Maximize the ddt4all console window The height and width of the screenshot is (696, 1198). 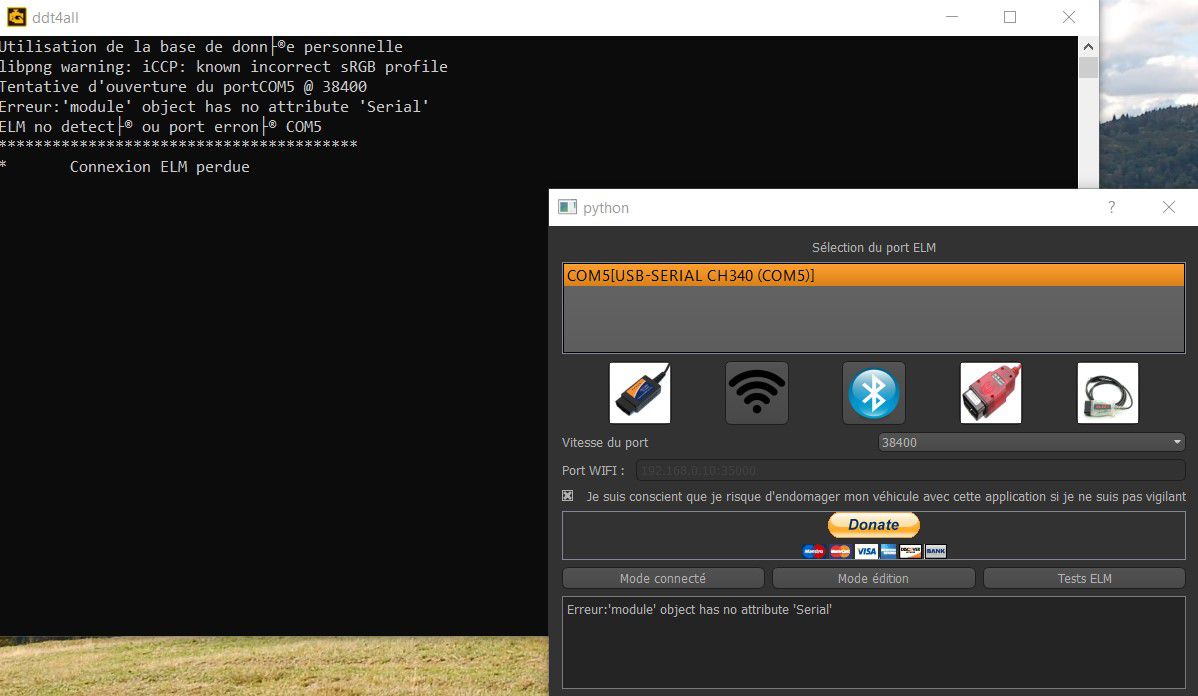click(1010, 17)
